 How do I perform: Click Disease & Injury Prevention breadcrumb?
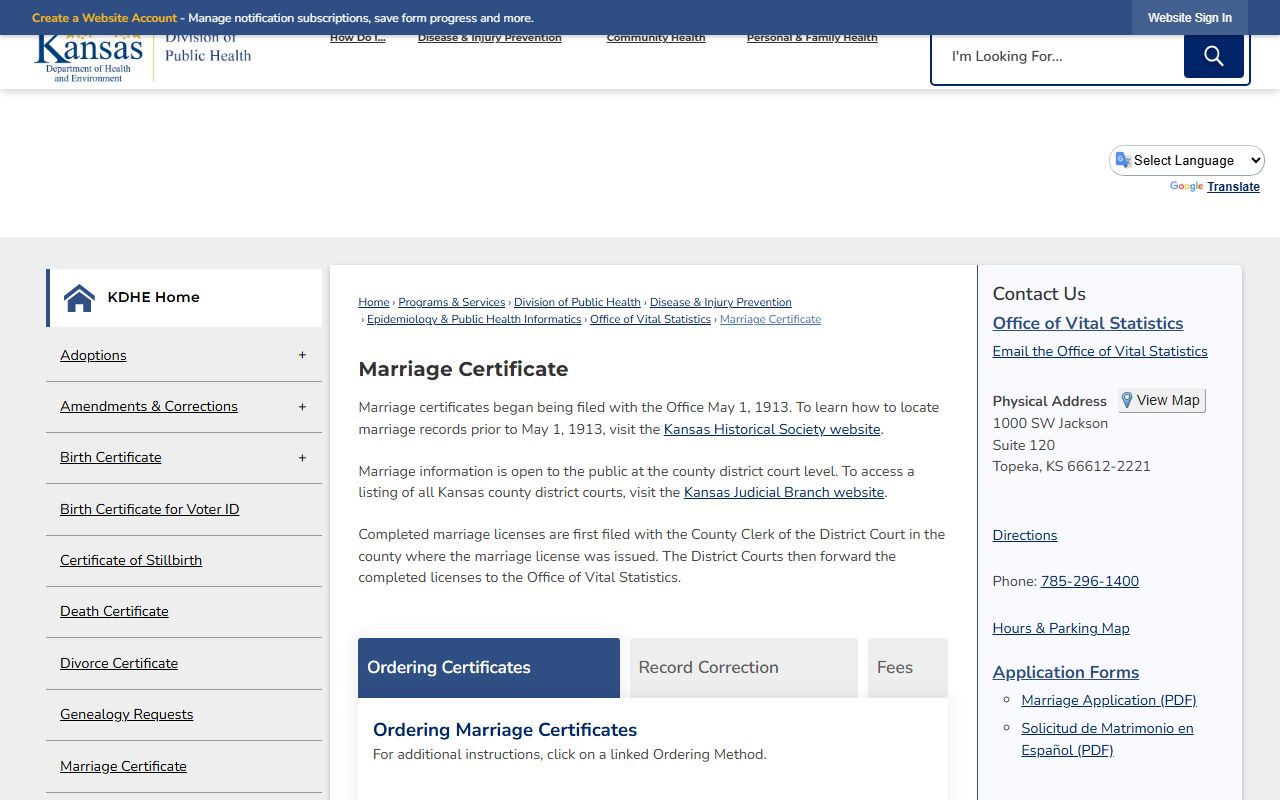(720, 302)
